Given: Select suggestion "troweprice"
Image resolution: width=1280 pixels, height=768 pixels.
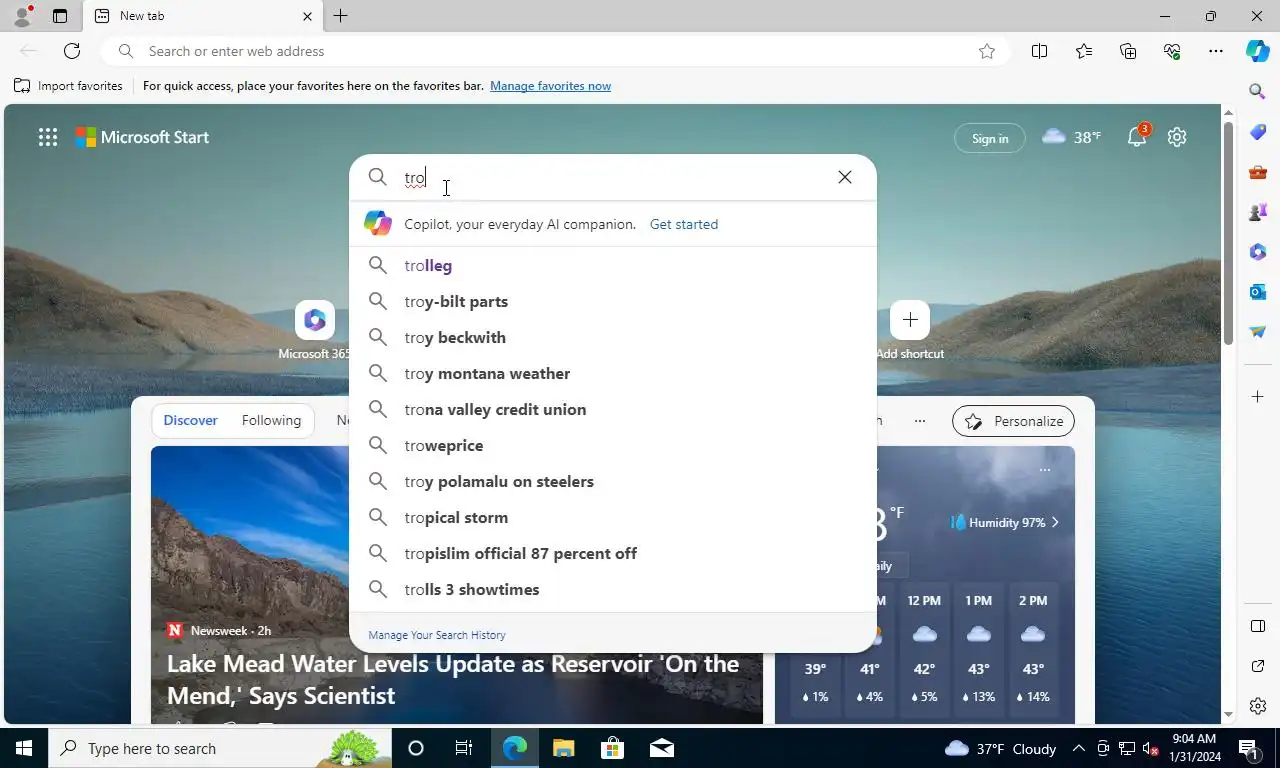Looking at the screenshot, I should point(613,445).
